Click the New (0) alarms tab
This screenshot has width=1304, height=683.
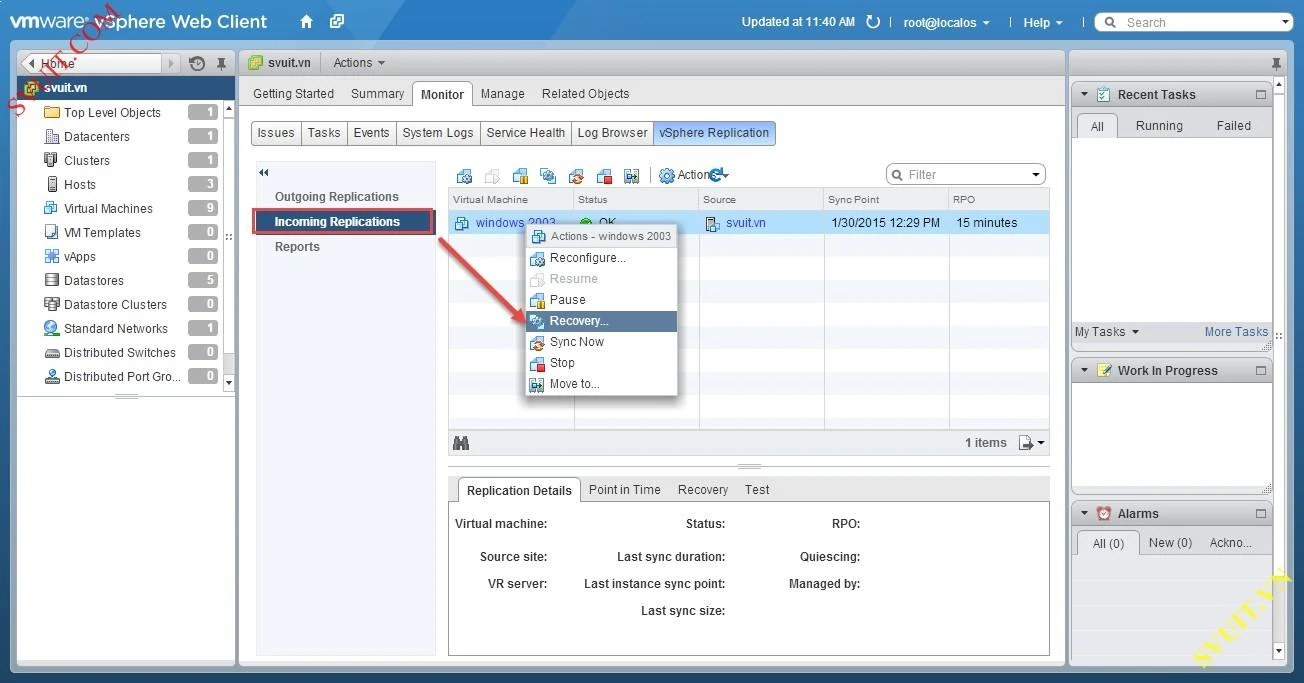(x=1170, y=543)
